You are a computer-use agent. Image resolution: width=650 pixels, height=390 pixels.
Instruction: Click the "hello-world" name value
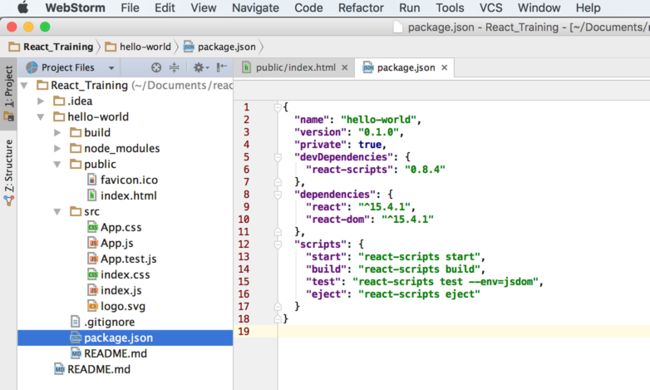coord(378,120)
